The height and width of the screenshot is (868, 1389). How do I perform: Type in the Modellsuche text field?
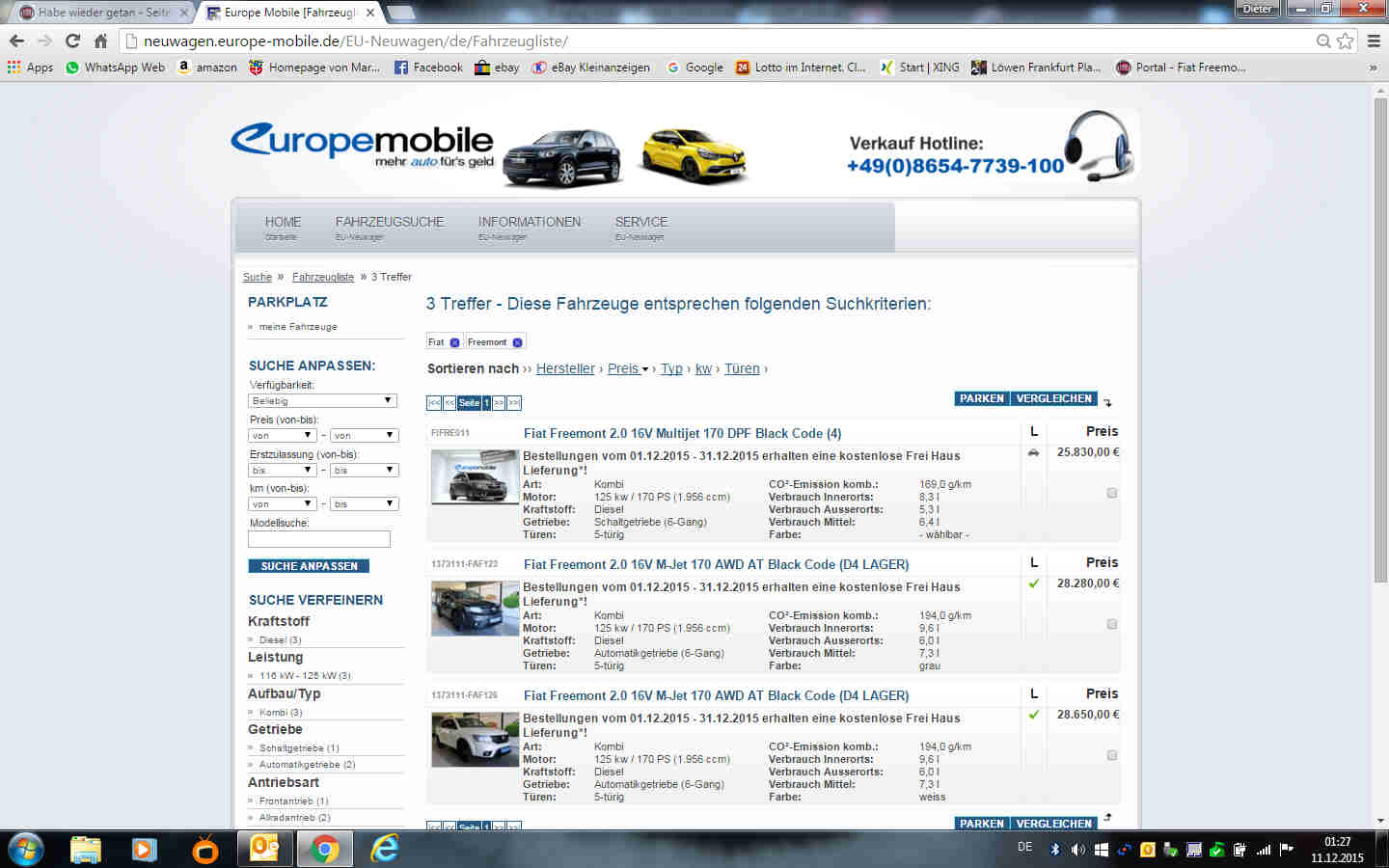319,539
